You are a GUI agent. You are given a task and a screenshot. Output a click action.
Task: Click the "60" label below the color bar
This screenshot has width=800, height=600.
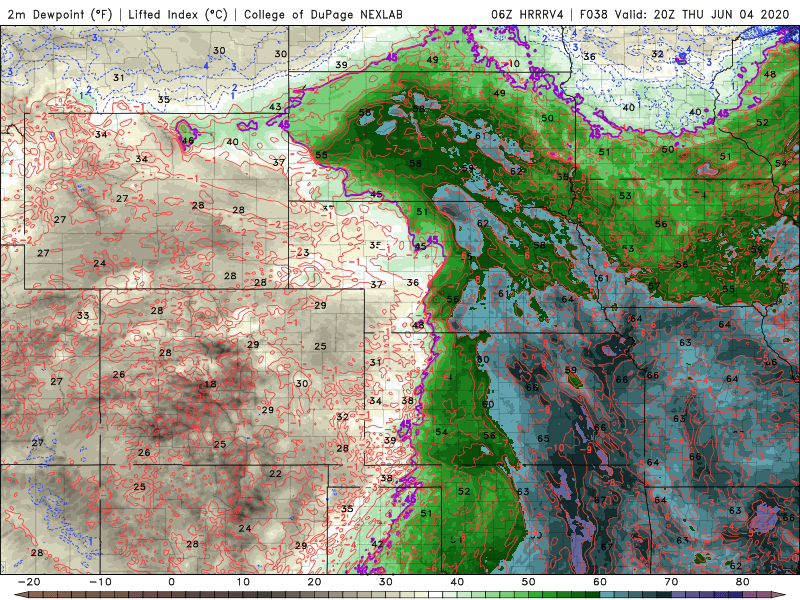[x=600, y=582]
